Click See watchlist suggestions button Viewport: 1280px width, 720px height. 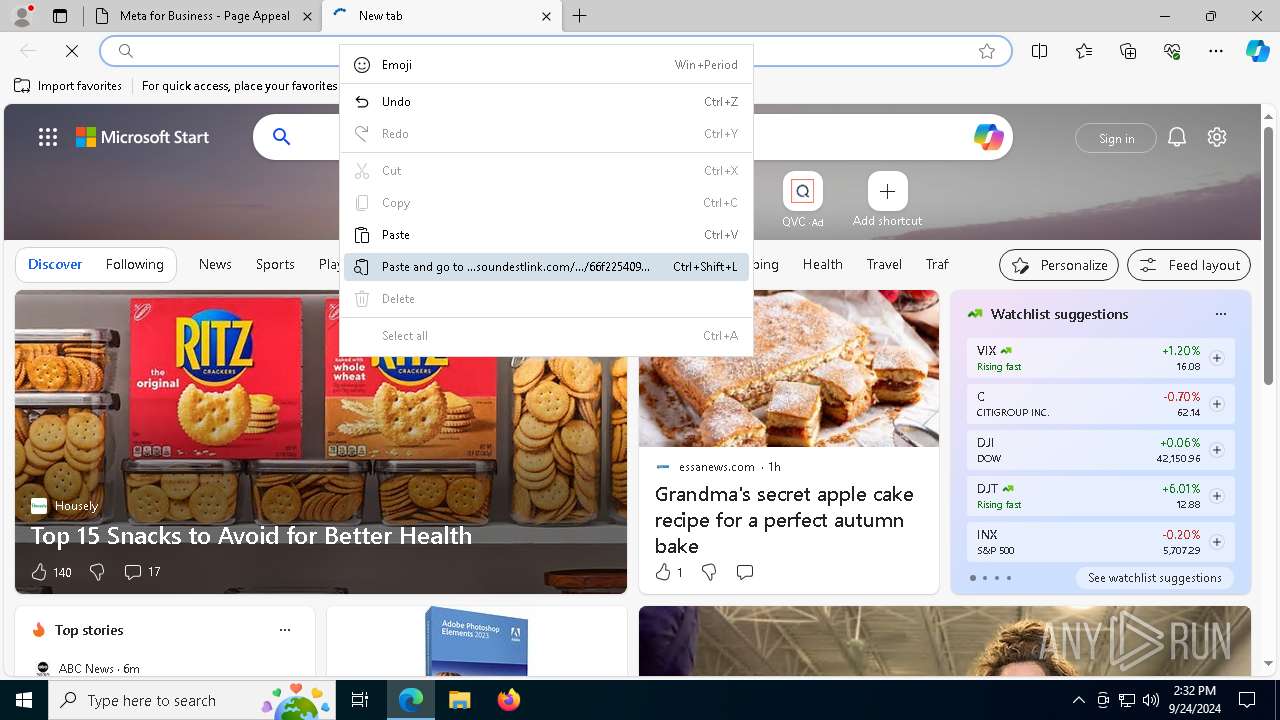pyautogui.click(x=1155, y=578)
